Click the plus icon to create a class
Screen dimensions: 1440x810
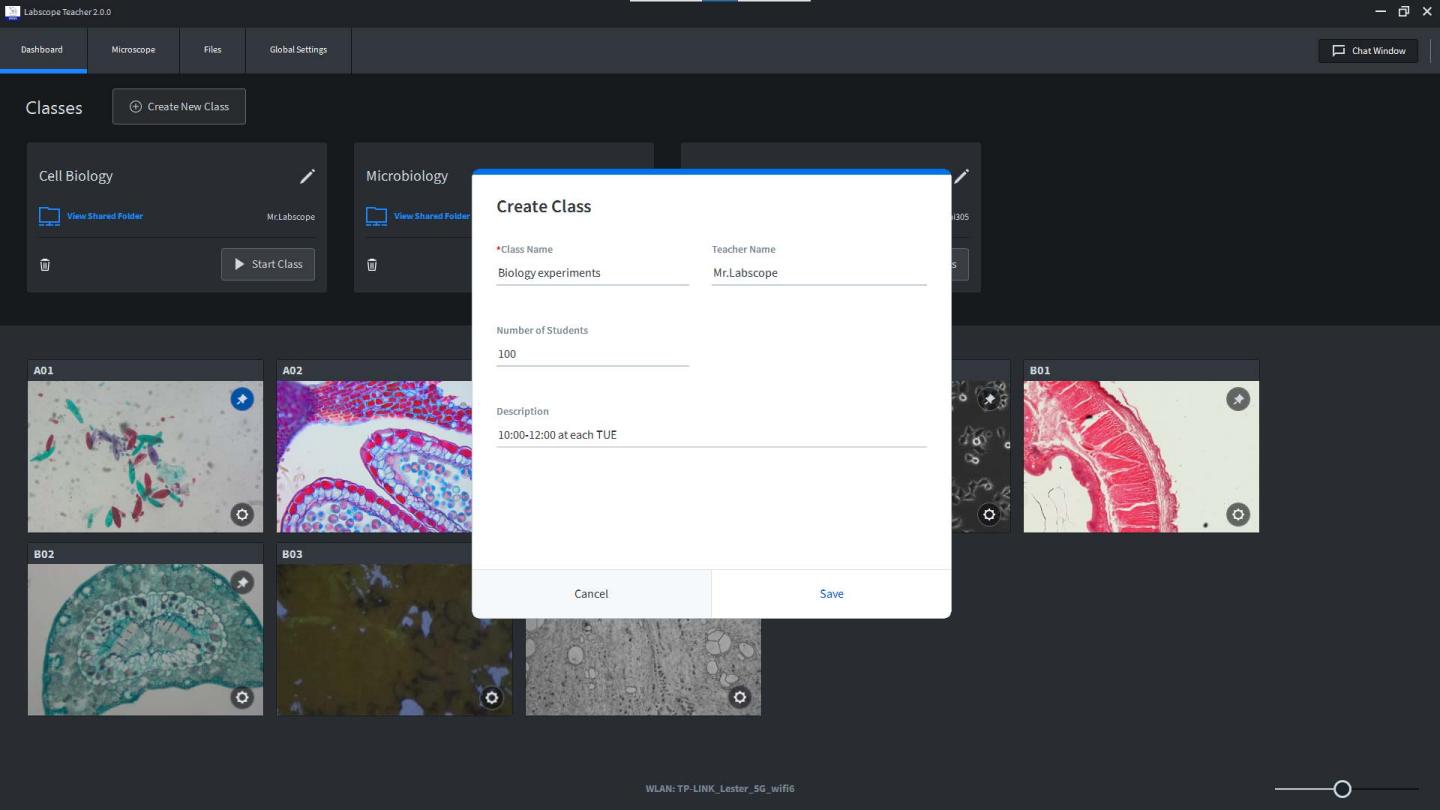coord(134,106)
